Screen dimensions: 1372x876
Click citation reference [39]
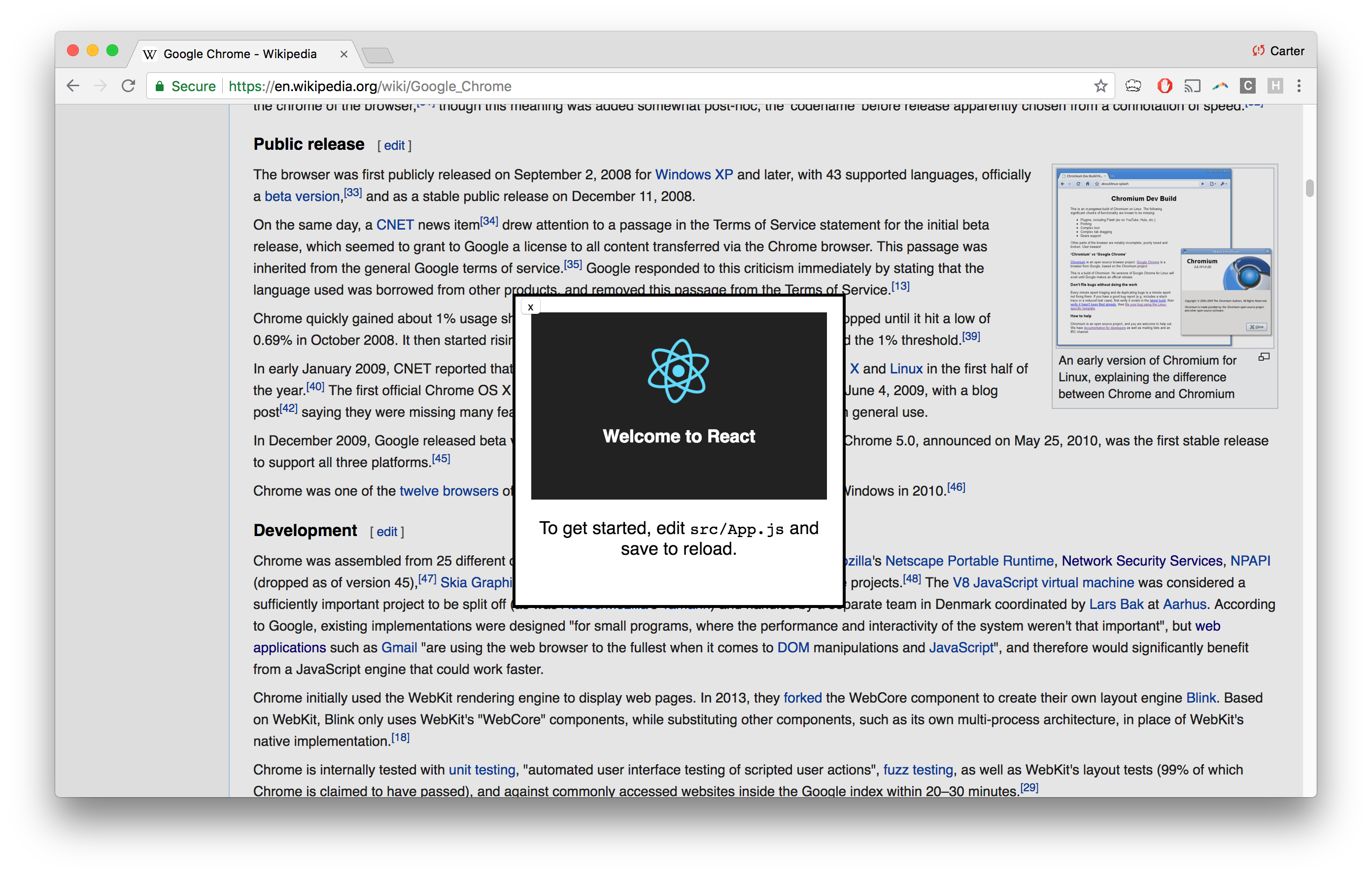[x=971, y=336]
